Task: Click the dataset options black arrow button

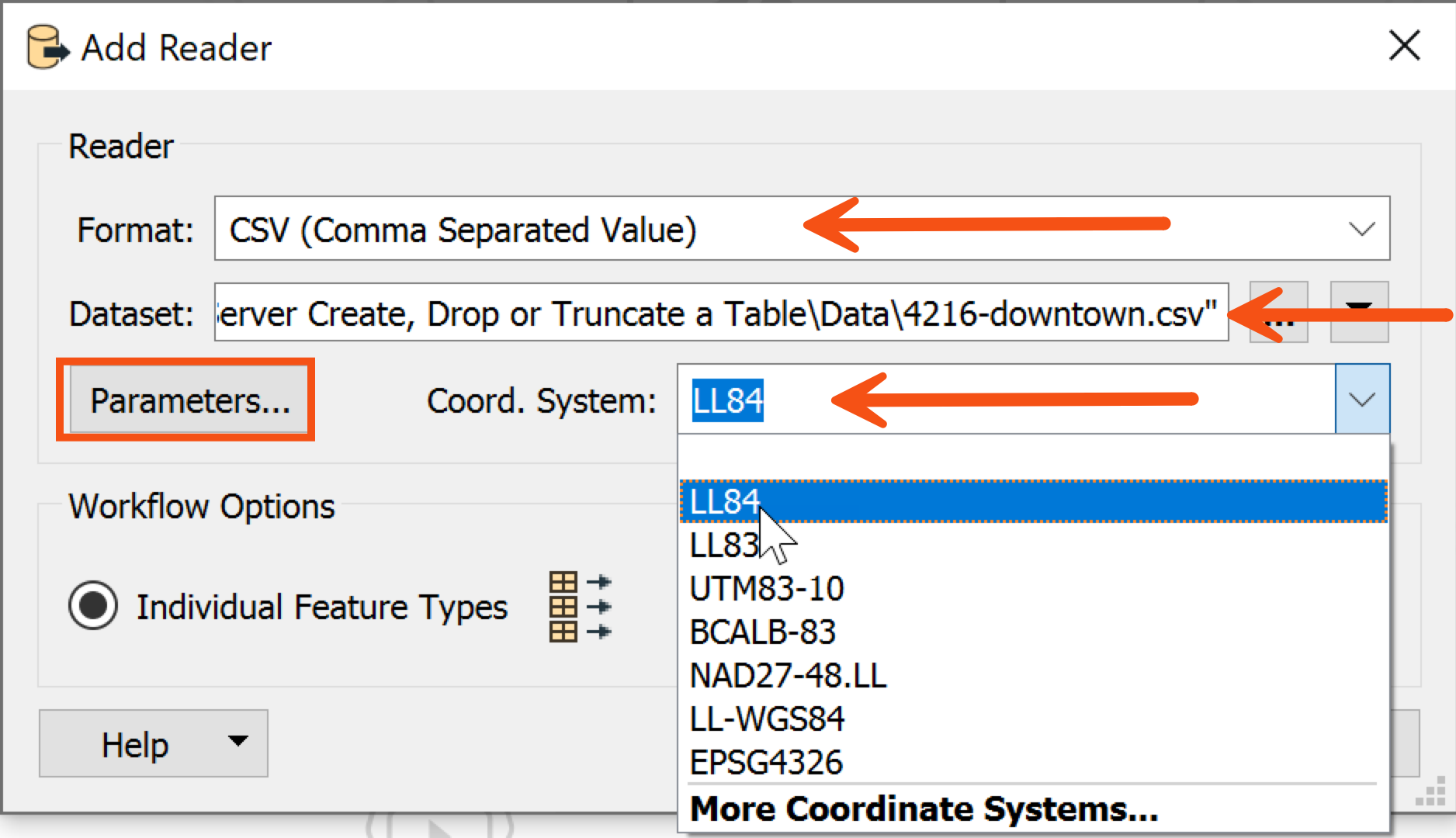Action: [x=1359, y=313]
